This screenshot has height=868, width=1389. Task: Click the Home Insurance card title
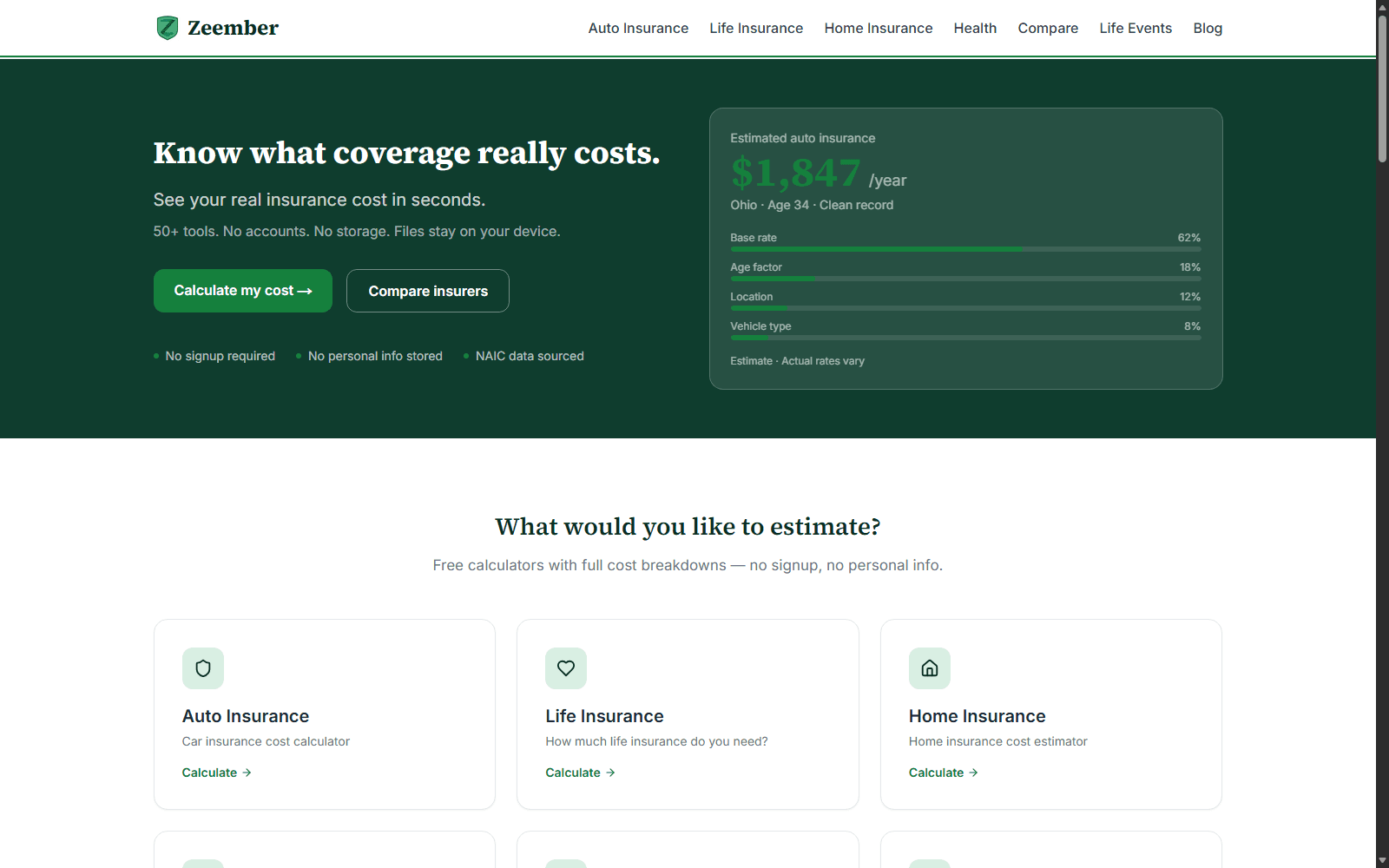click(x=977, y=716)
